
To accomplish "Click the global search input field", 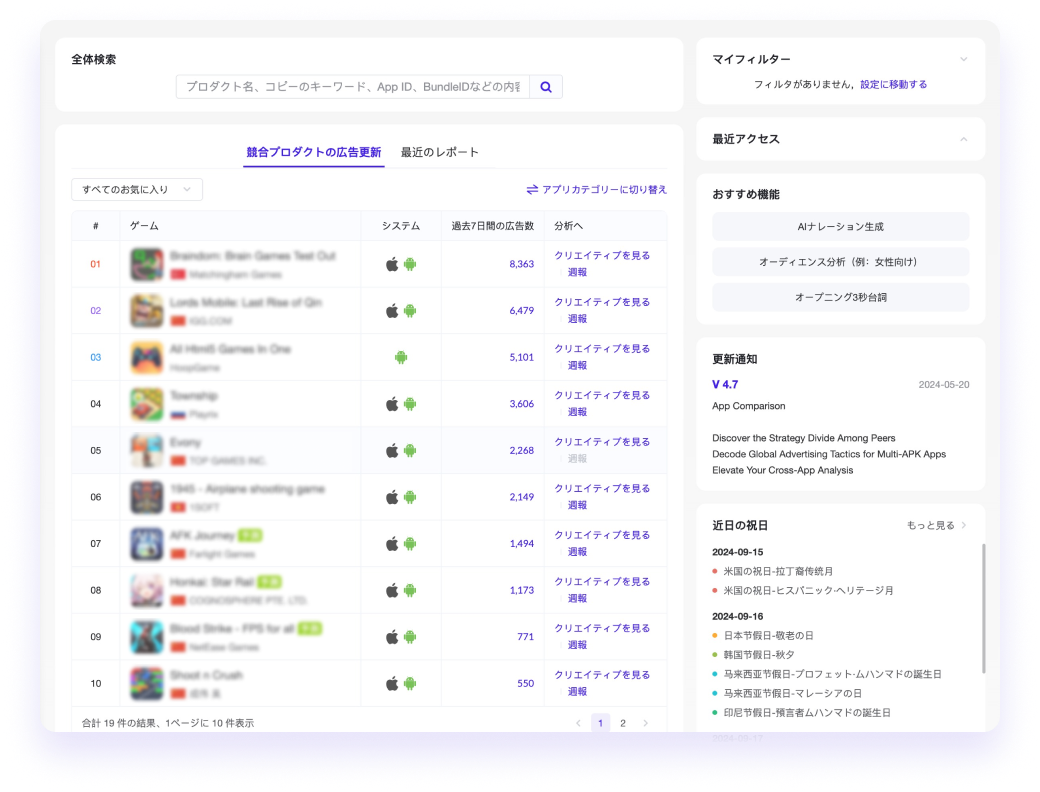I will coord(352,87).
